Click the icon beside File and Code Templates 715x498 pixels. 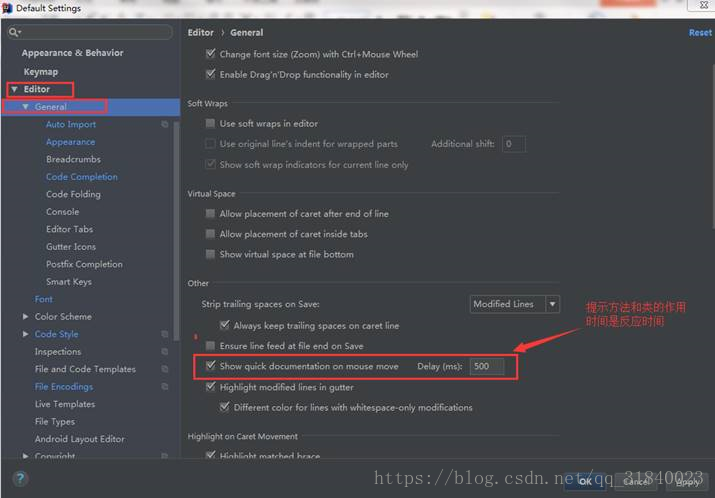(165, 369)
